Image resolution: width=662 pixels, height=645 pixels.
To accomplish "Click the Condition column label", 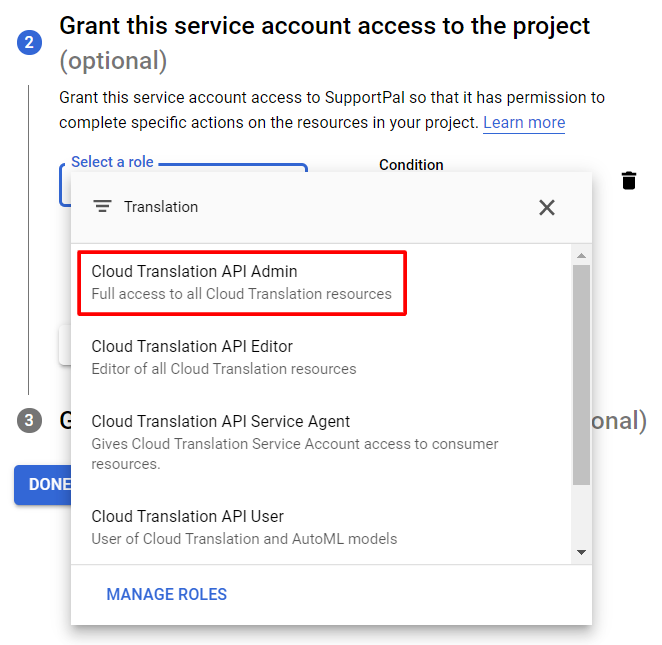I will point(411,165).
